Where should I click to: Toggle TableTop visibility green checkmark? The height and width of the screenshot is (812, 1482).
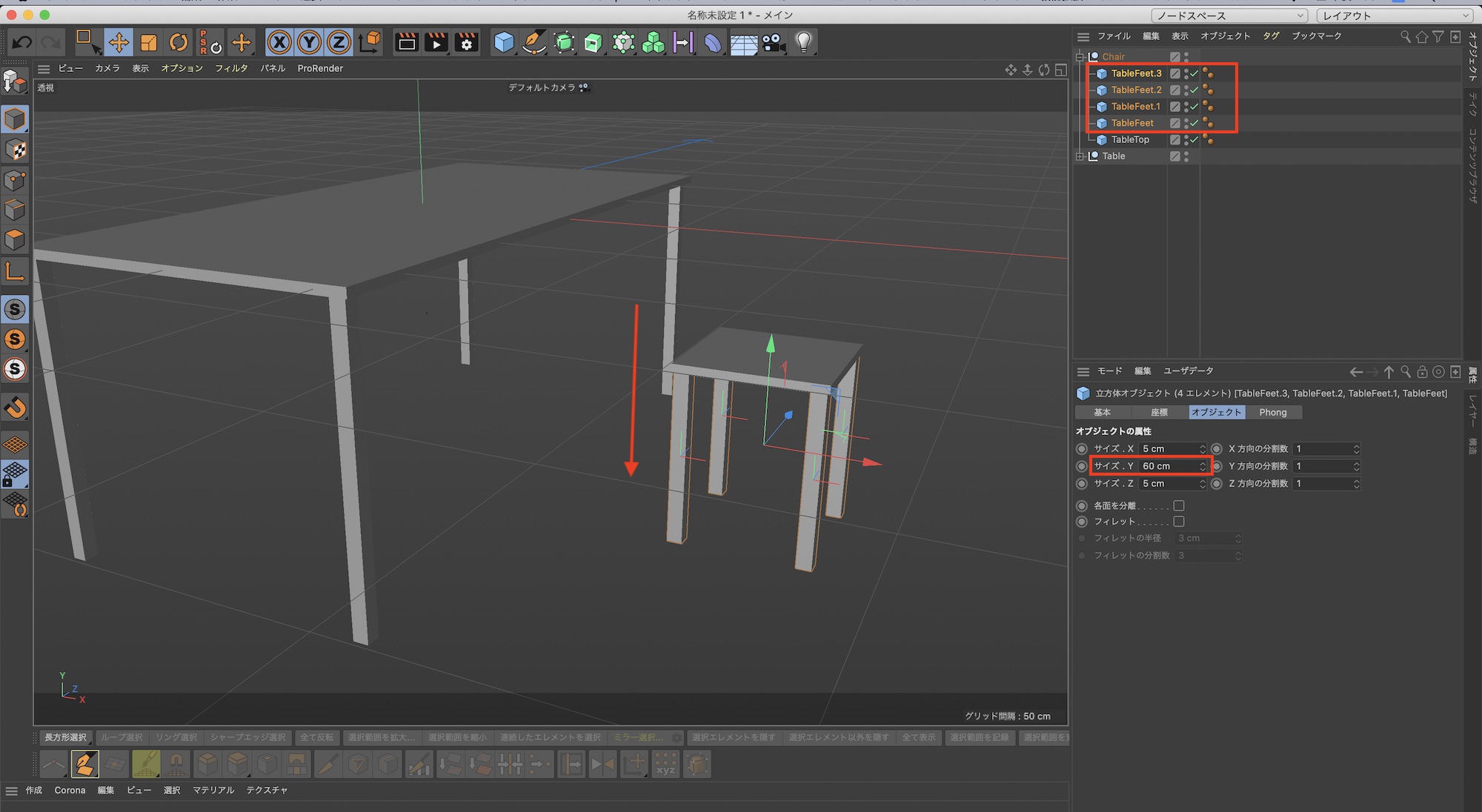pos(1194,139)
